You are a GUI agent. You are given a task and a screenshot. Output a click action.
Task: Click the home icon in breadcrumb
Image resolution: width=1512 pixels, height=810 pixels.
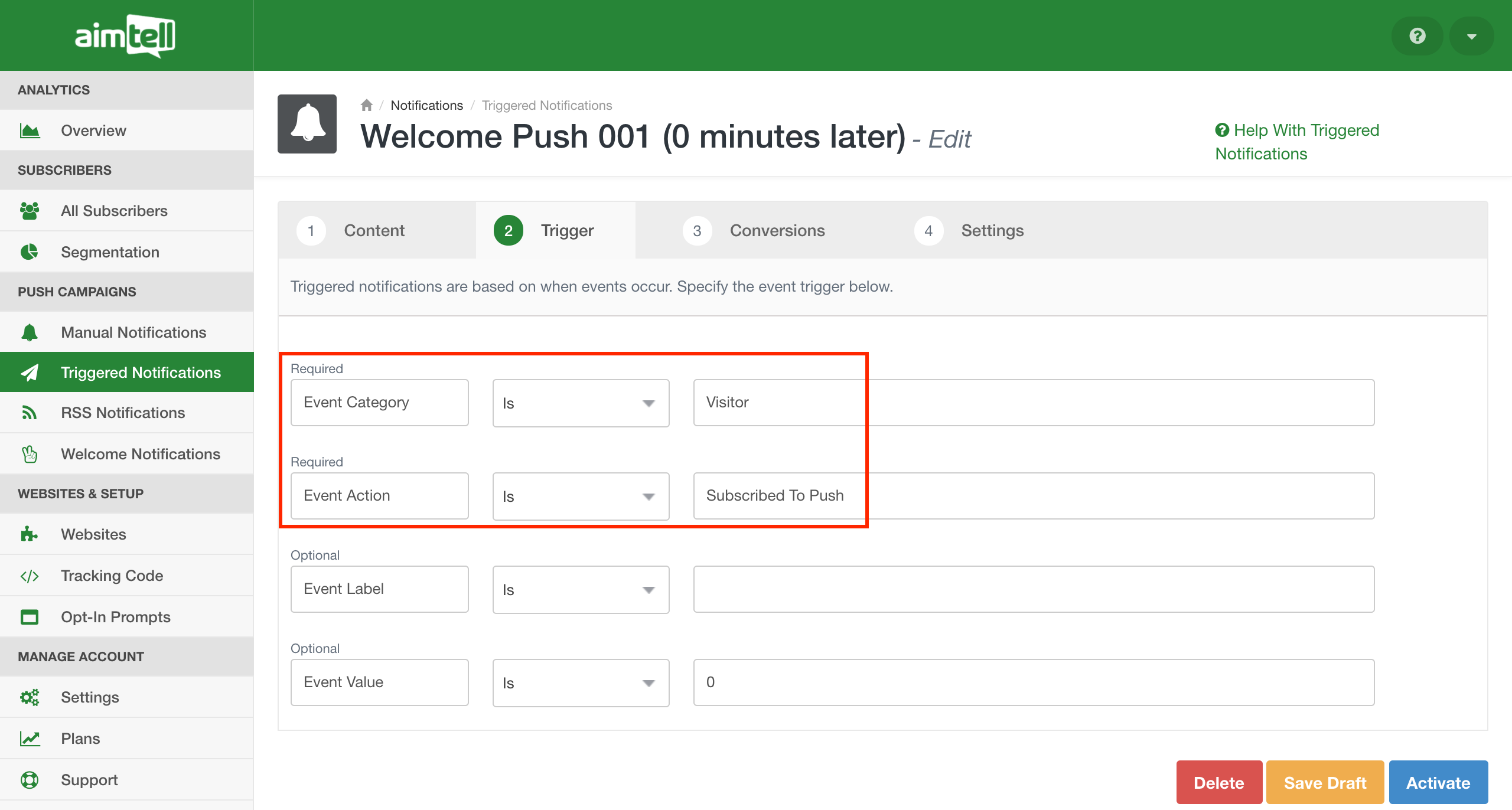366,105
